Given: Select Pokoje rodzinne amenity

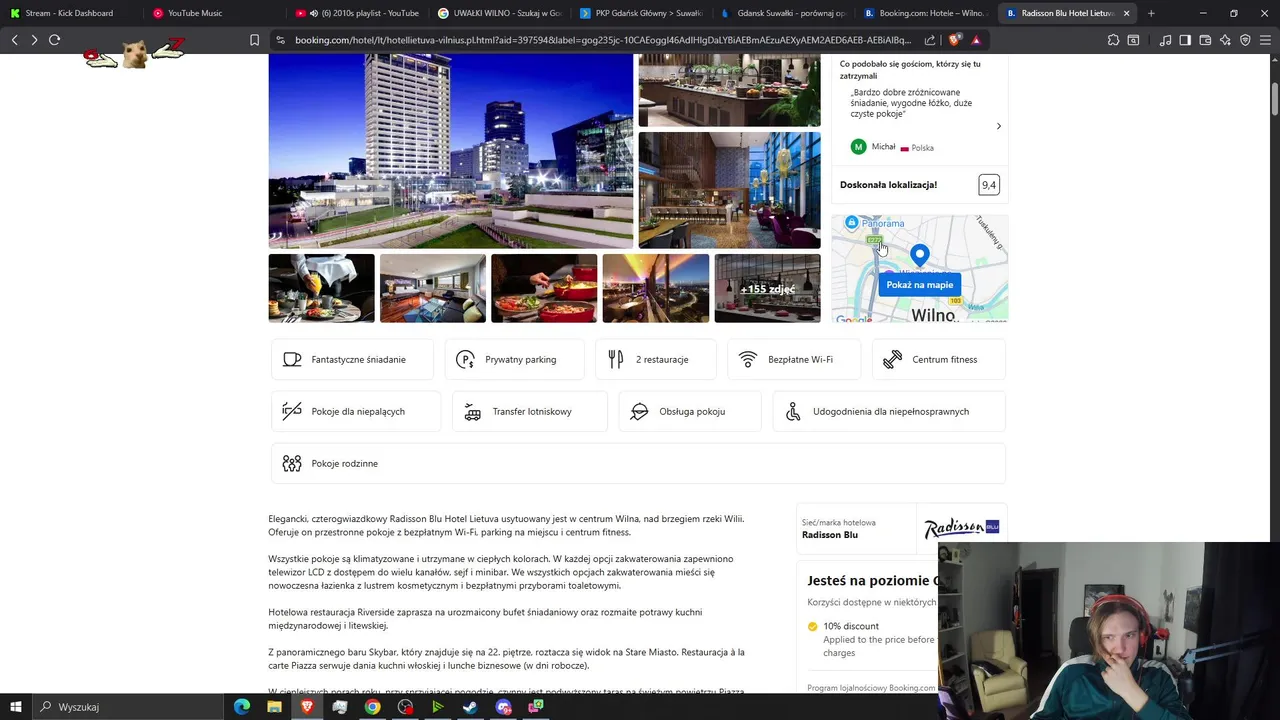Looking at the screenshot, I should tap(638, 463).
